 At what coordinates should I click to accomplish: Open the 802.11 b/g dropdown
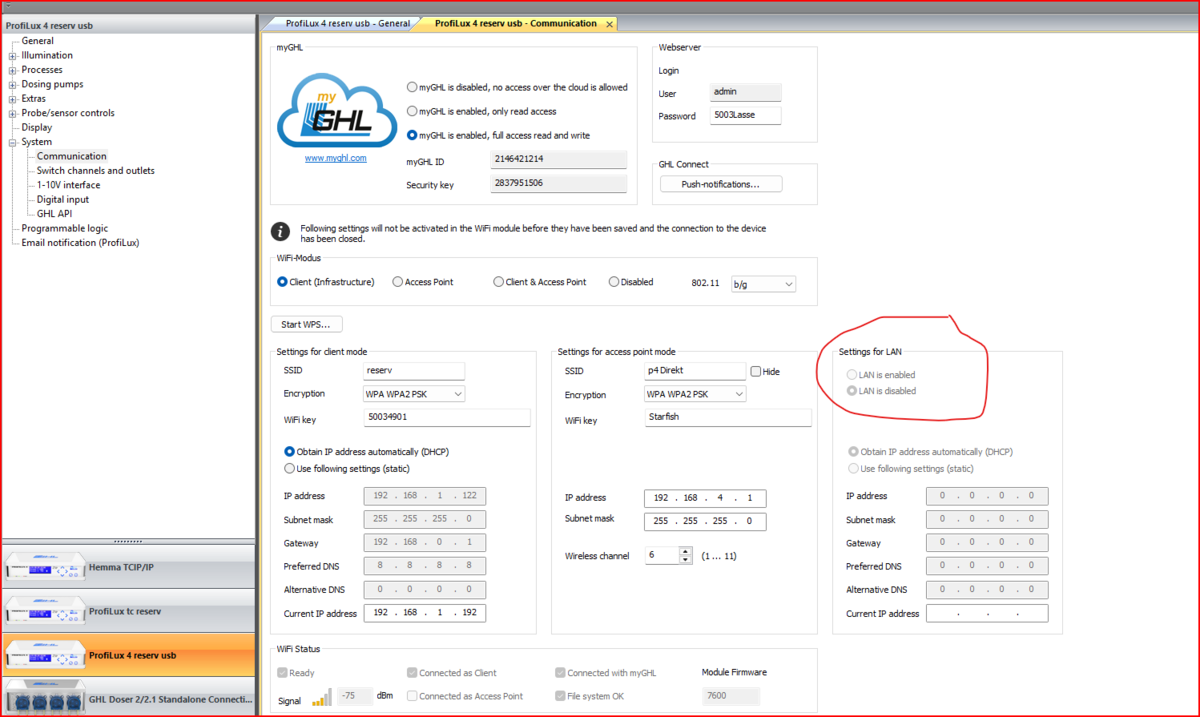[763, 284]
